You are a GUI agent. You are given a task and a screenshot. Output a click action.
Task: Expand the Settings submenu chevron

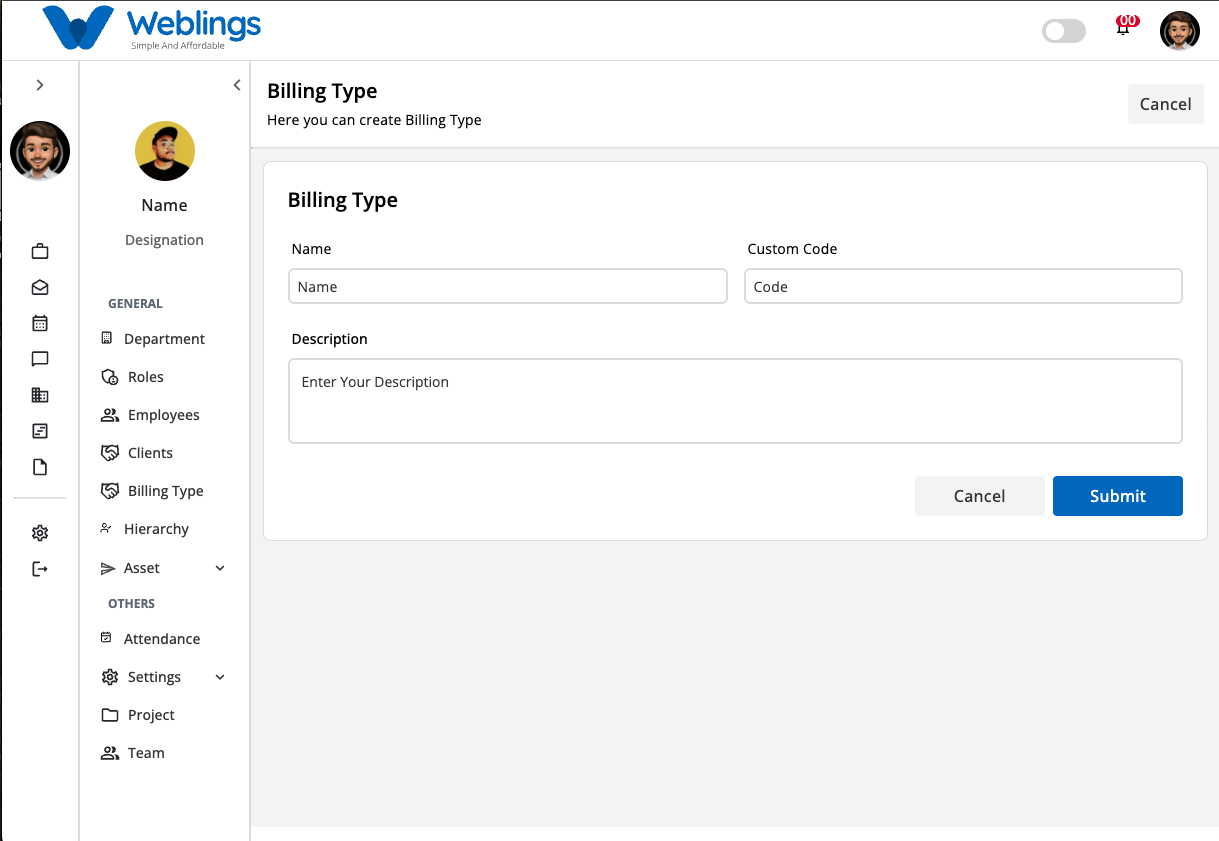tap(220, 677)
